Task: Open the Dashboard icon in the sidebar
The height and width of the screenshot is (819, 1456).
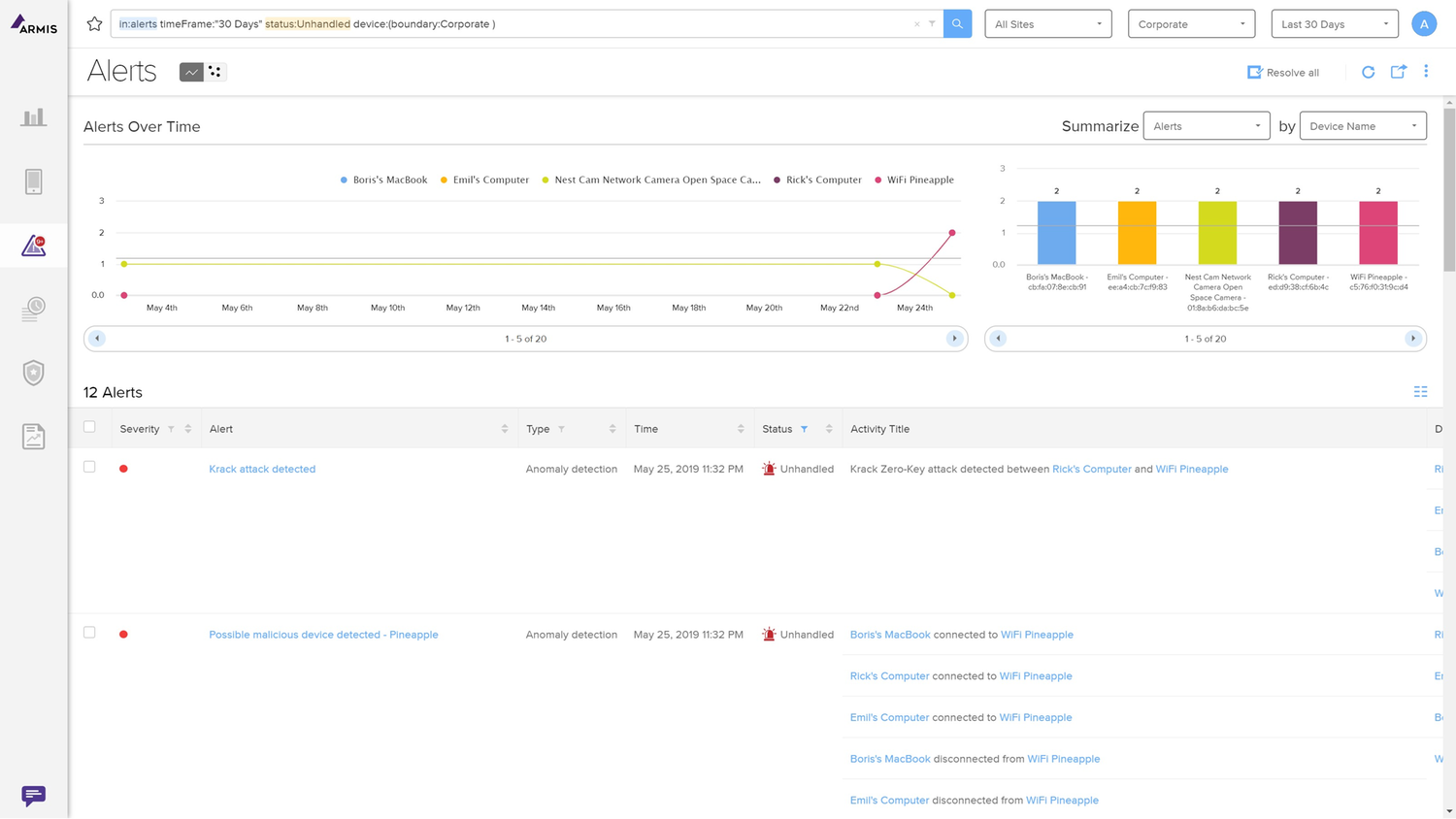Action: 33,115
